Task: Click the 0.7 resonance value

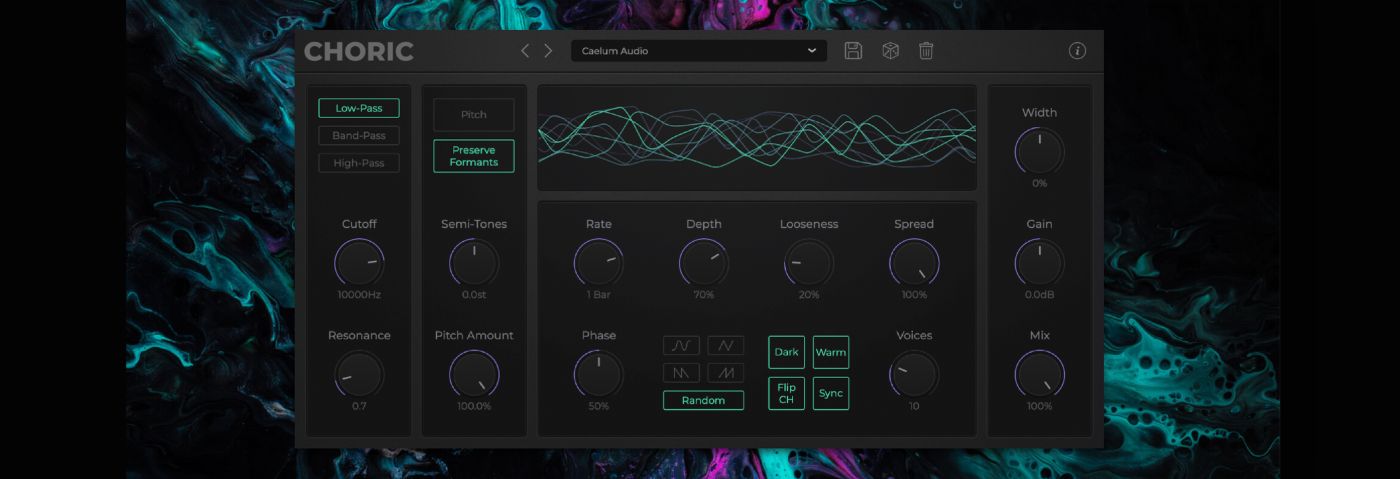Action: tap(359, 406)
